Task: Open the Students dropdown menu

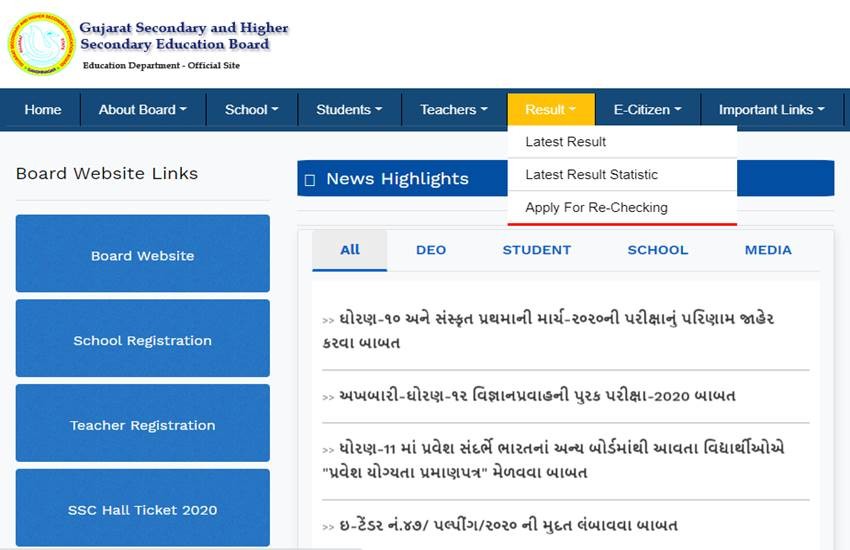Action: pos(349,110)
